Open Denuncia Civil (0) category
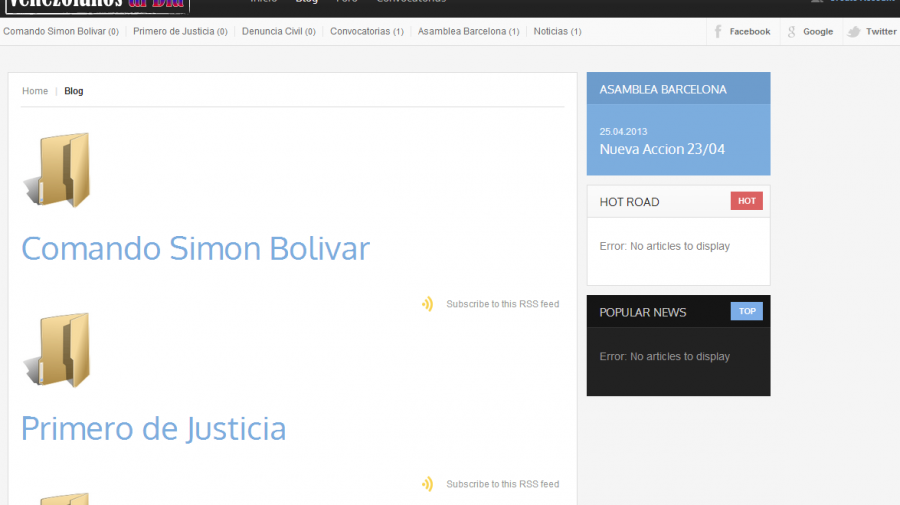This screenshot has width=900, height=505. pos(278,32)
